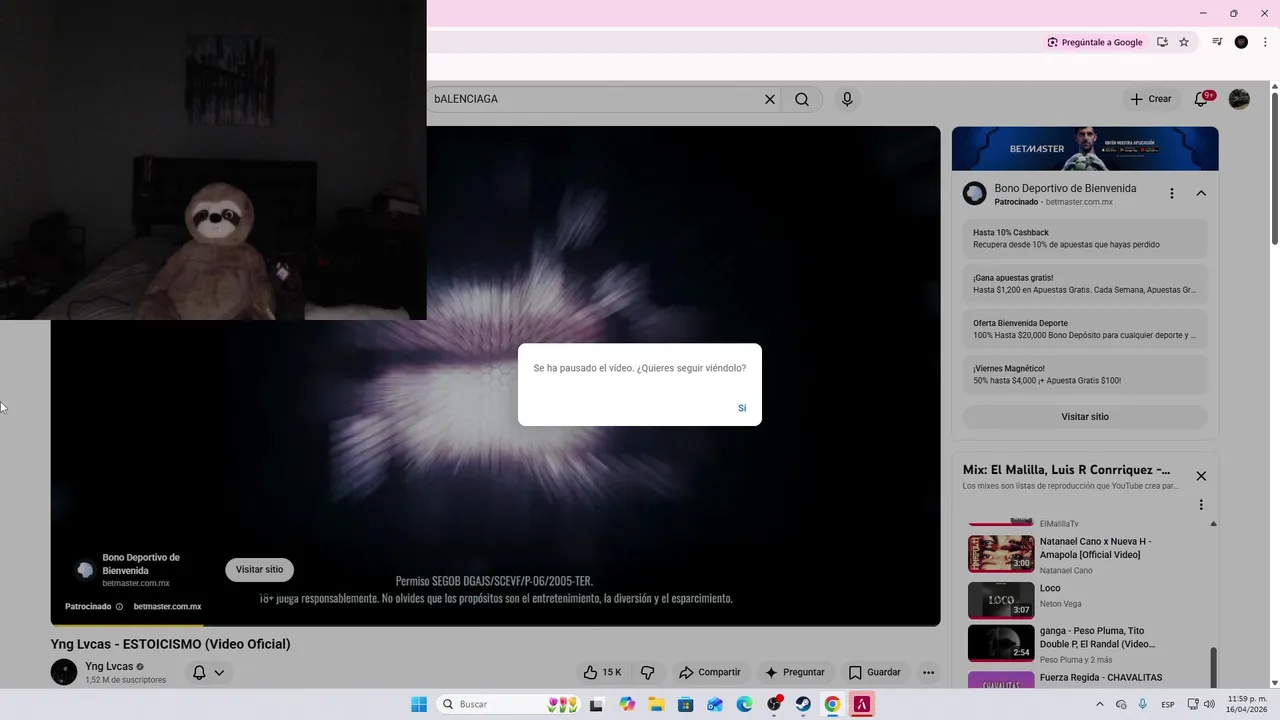
Task: Open the ESP language selector
Action: pyautogui.click(x=1168, y=704)
